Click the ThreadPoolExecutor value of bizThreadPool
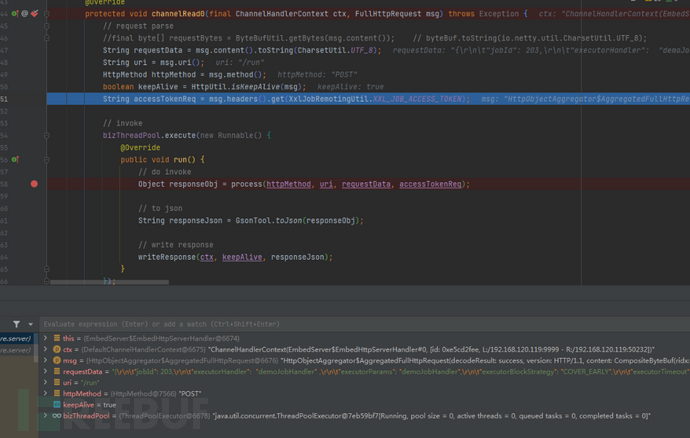Image resolution: width=690 pixels, height=438 pixels. point(432,416)
